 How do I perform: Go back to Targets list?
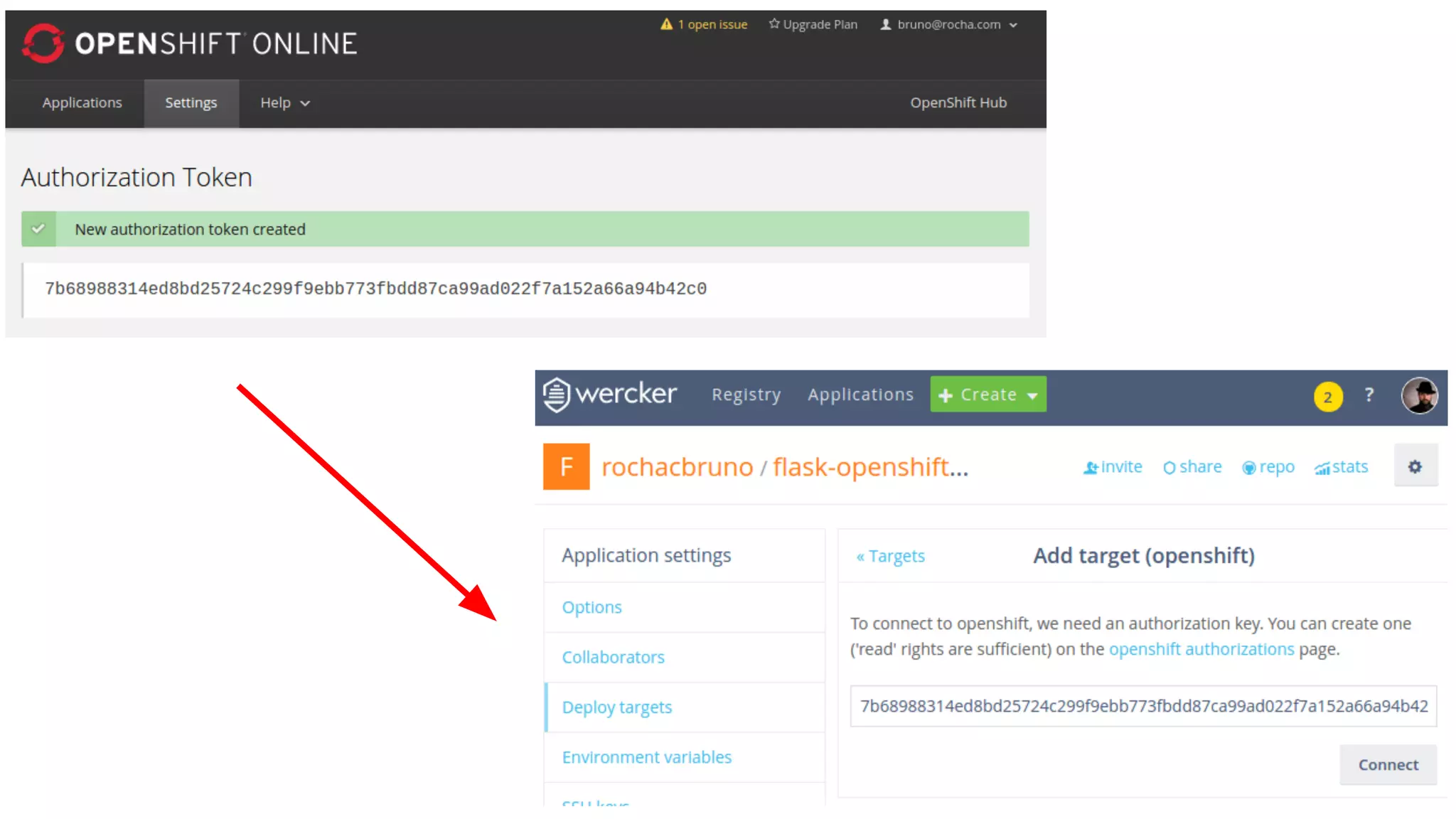pyautogui.click(x=890, y=556)
